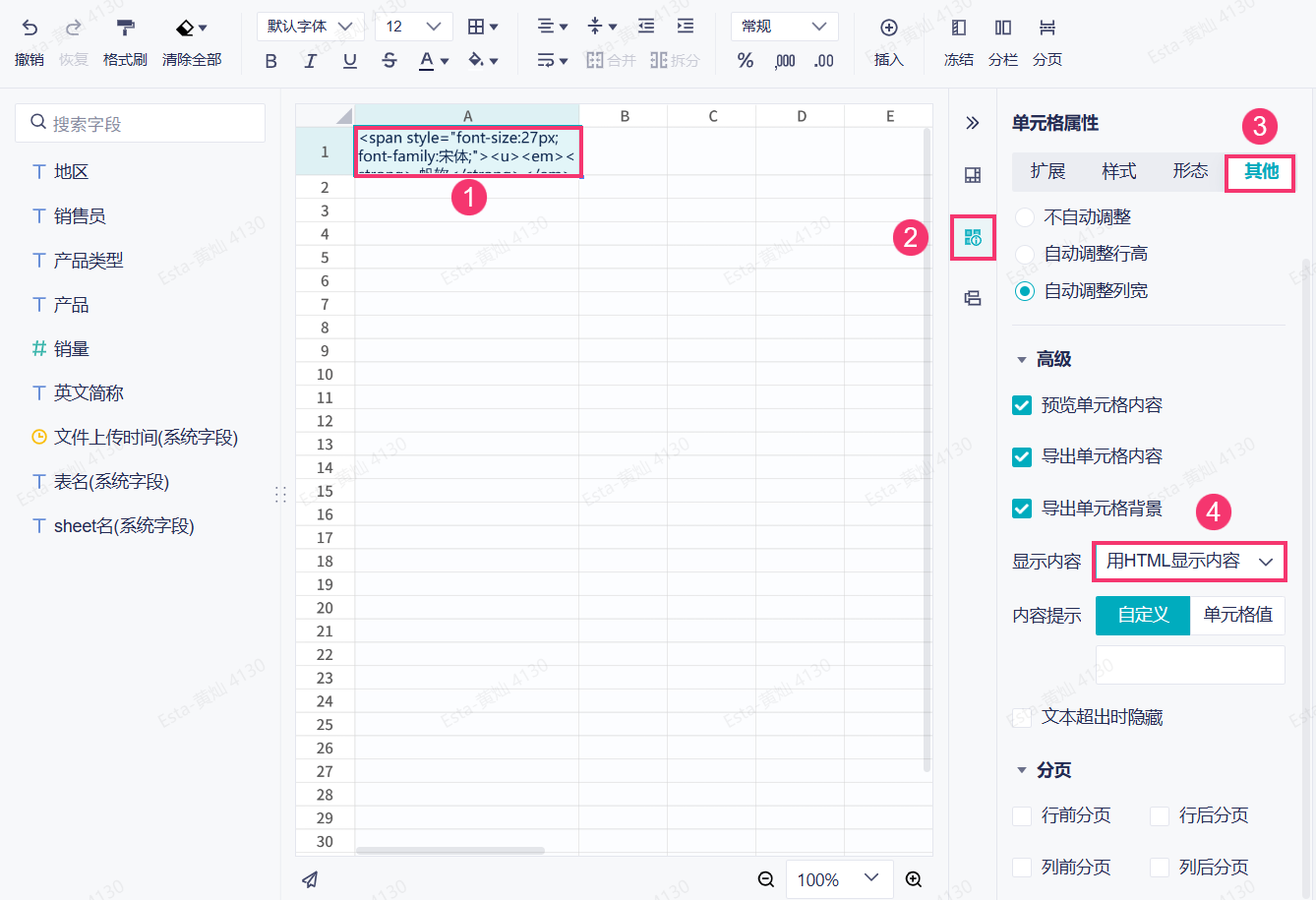Click the stacked rectangles side strip icon

pyautogui.click(x=973, y=298)
